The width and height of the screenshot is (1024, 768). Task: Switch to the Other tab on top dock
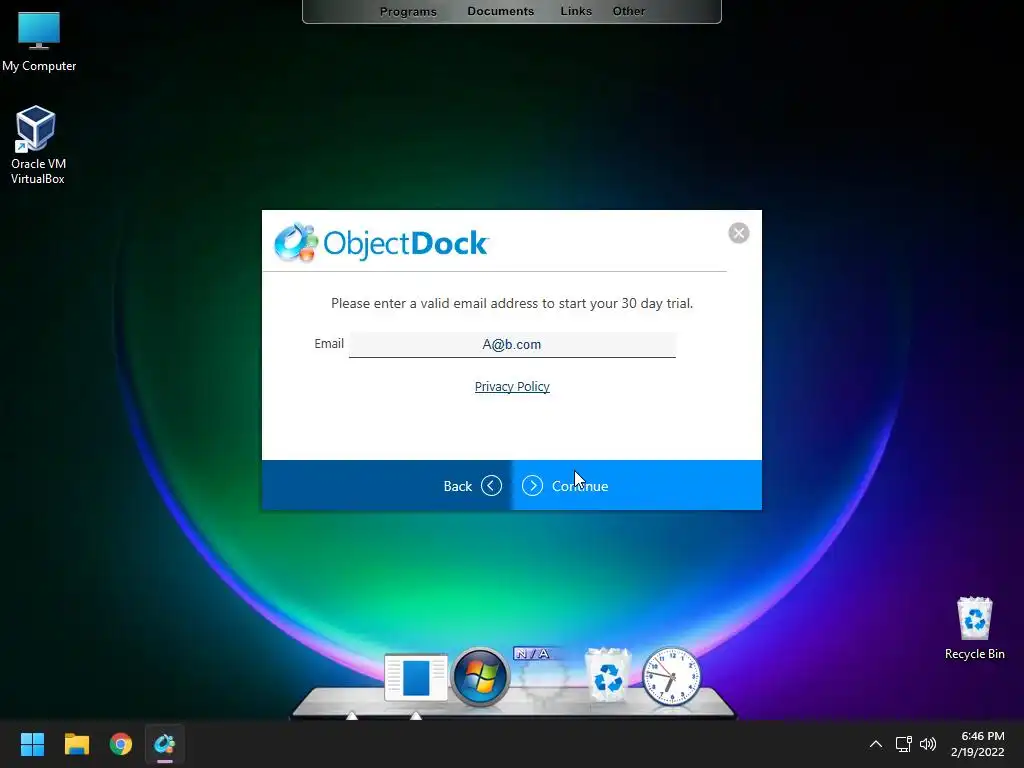(628, 11)
